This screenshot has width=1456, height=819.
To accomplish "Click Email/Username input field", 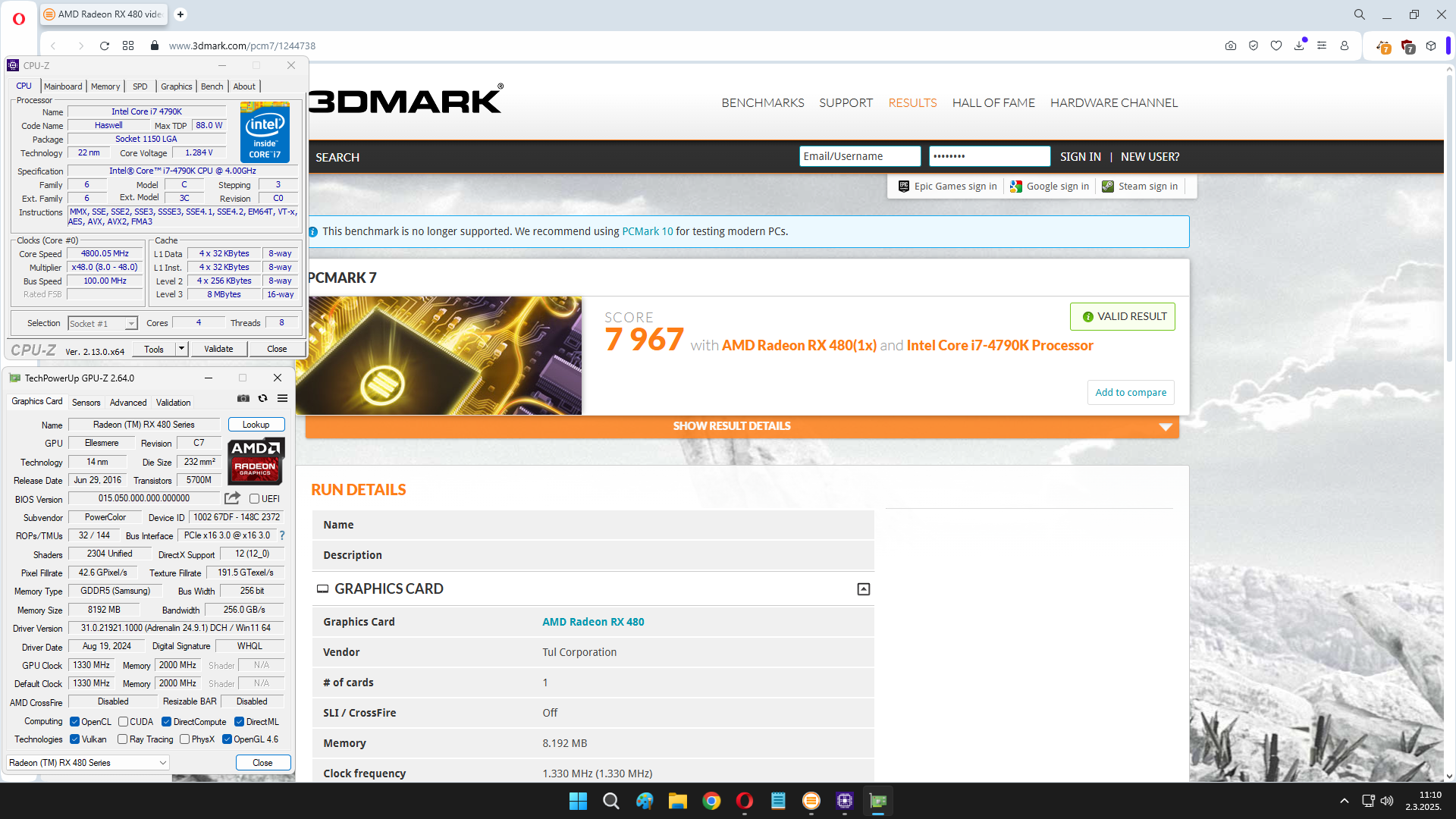I will tap(860, 156).
